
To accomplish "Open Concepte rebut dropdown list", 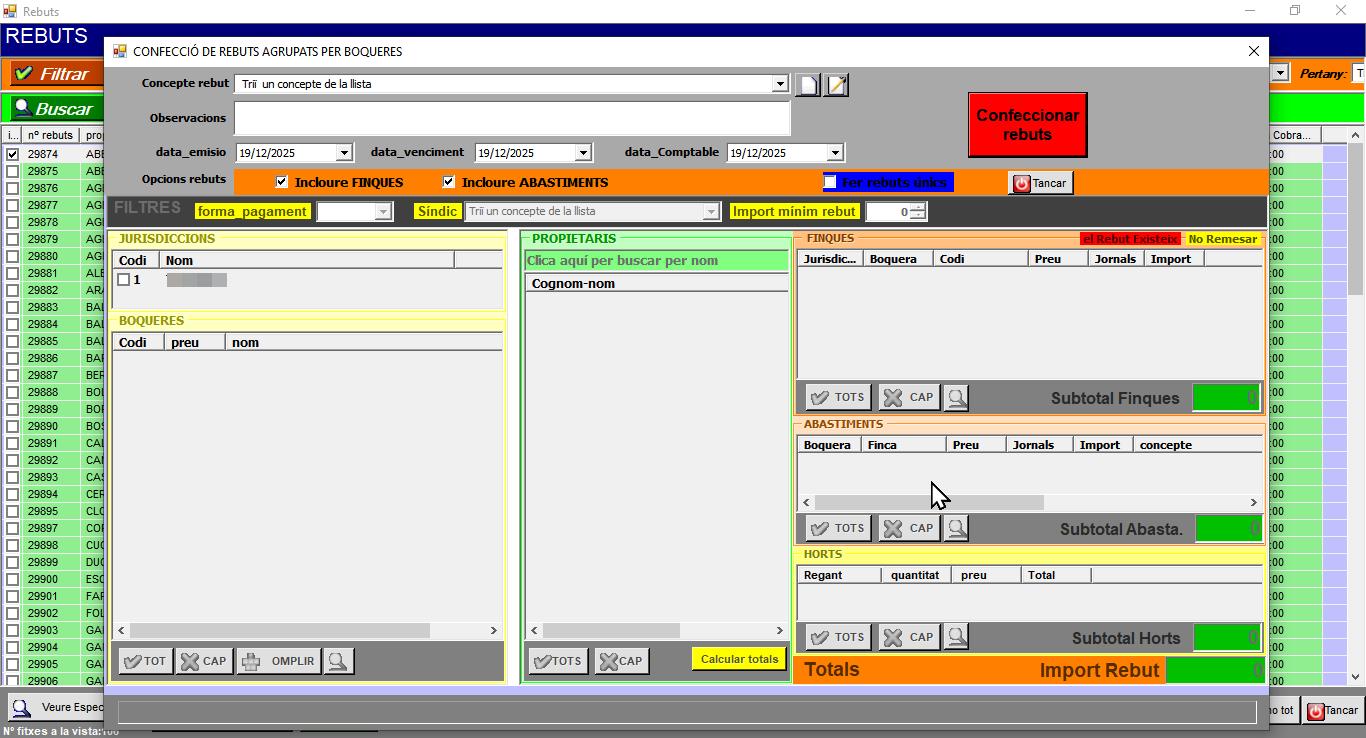I will pyautogui.click(x=780, y=84).
